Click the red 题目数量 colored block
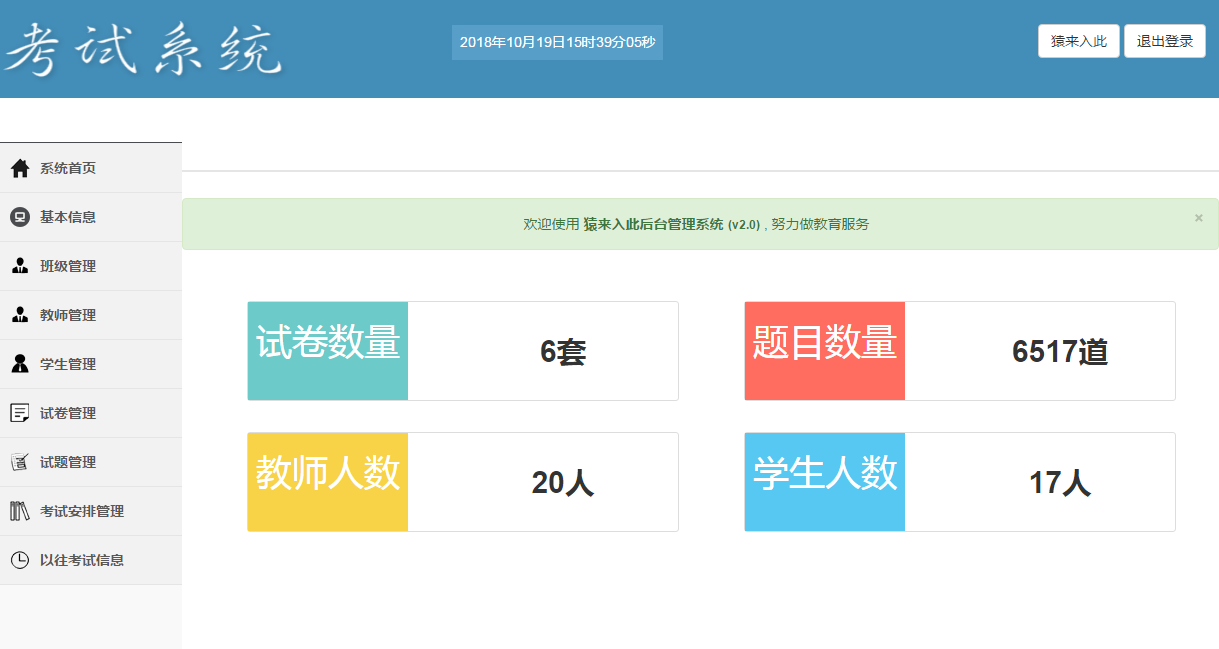This screenshot has width=1219, height=649. point(824,350)
